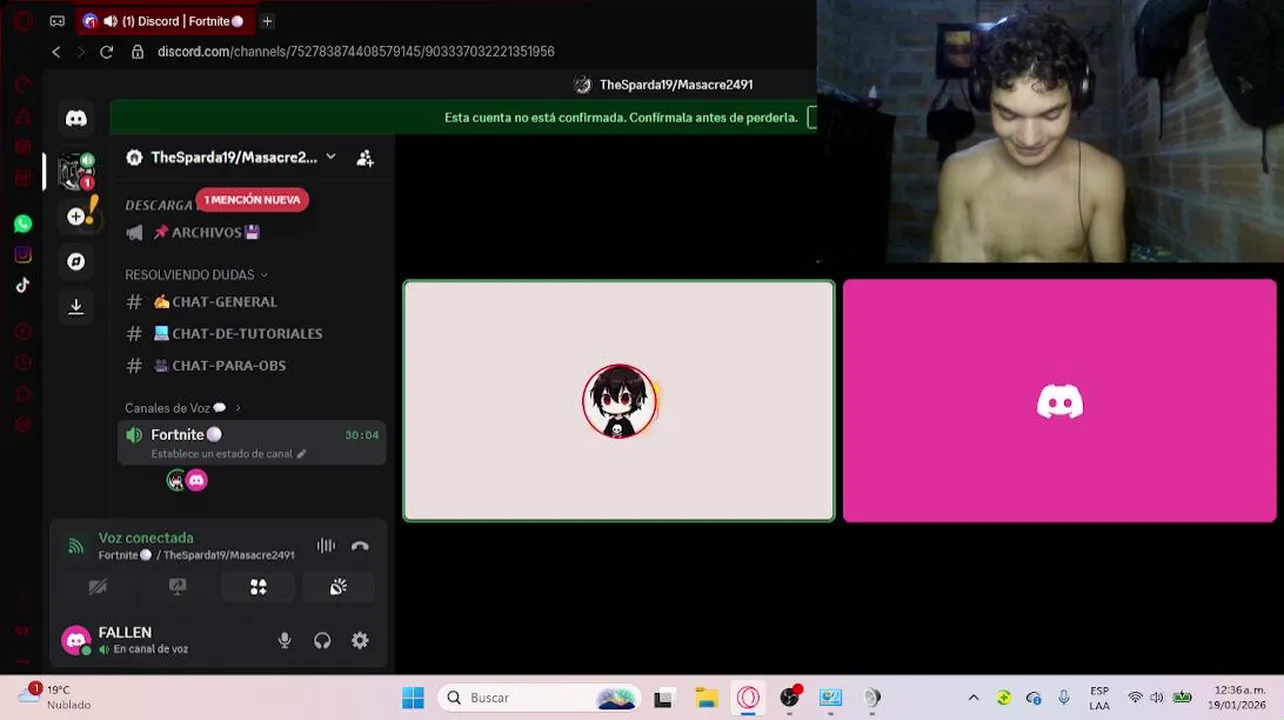Collapse the RESOLVIENDO DUDAS category
Screen dimensions: 1284x720
click(x=196, y=274)
